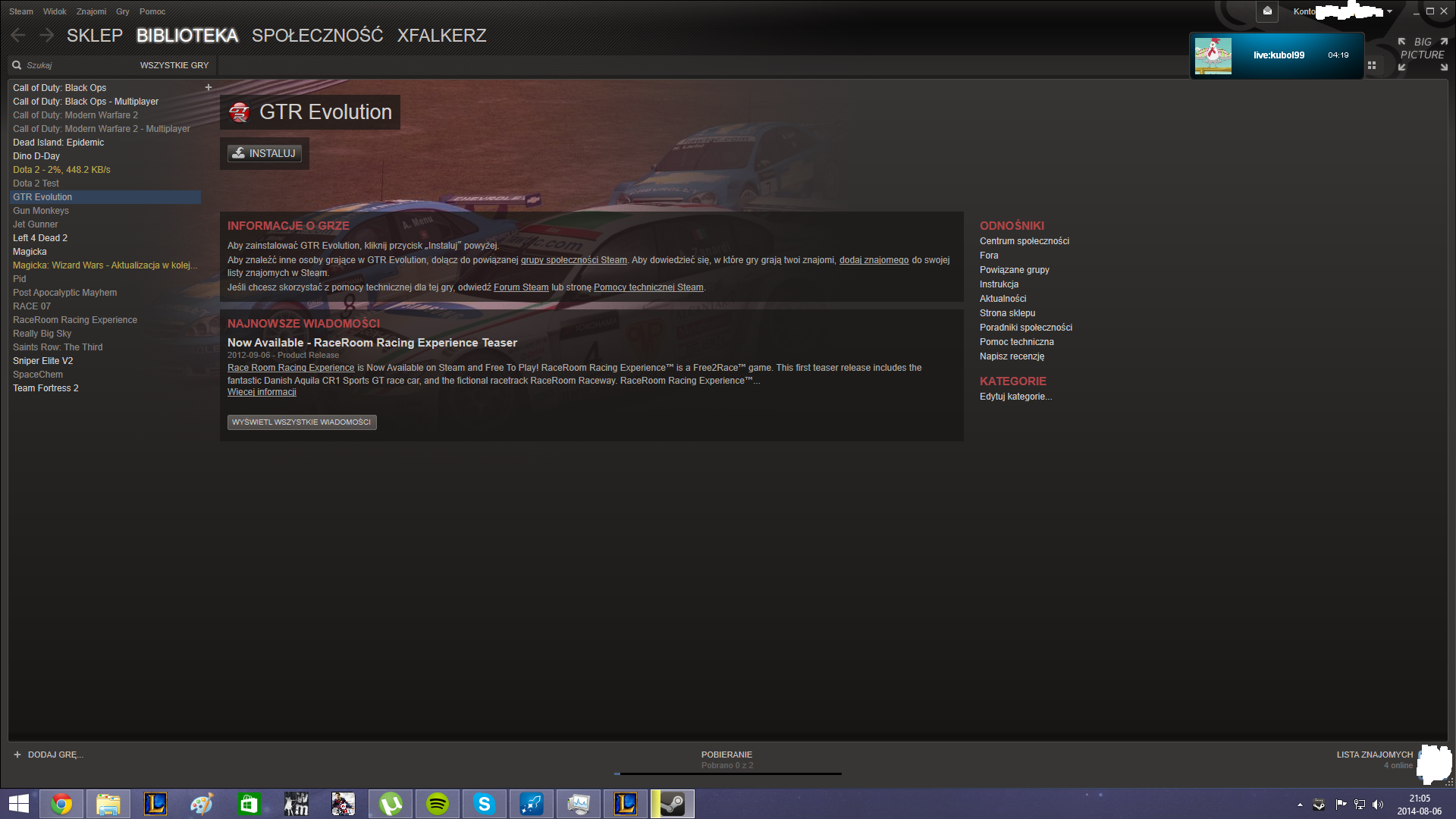Open the Forum Steam link
The image size is (1456, 819).
tap(521, 287)
